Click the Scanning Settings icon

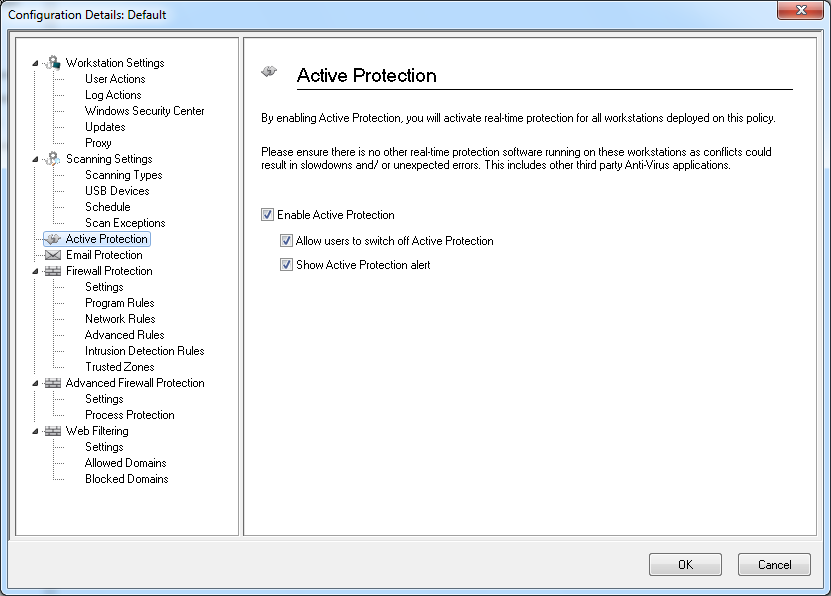tap(53, 159)
